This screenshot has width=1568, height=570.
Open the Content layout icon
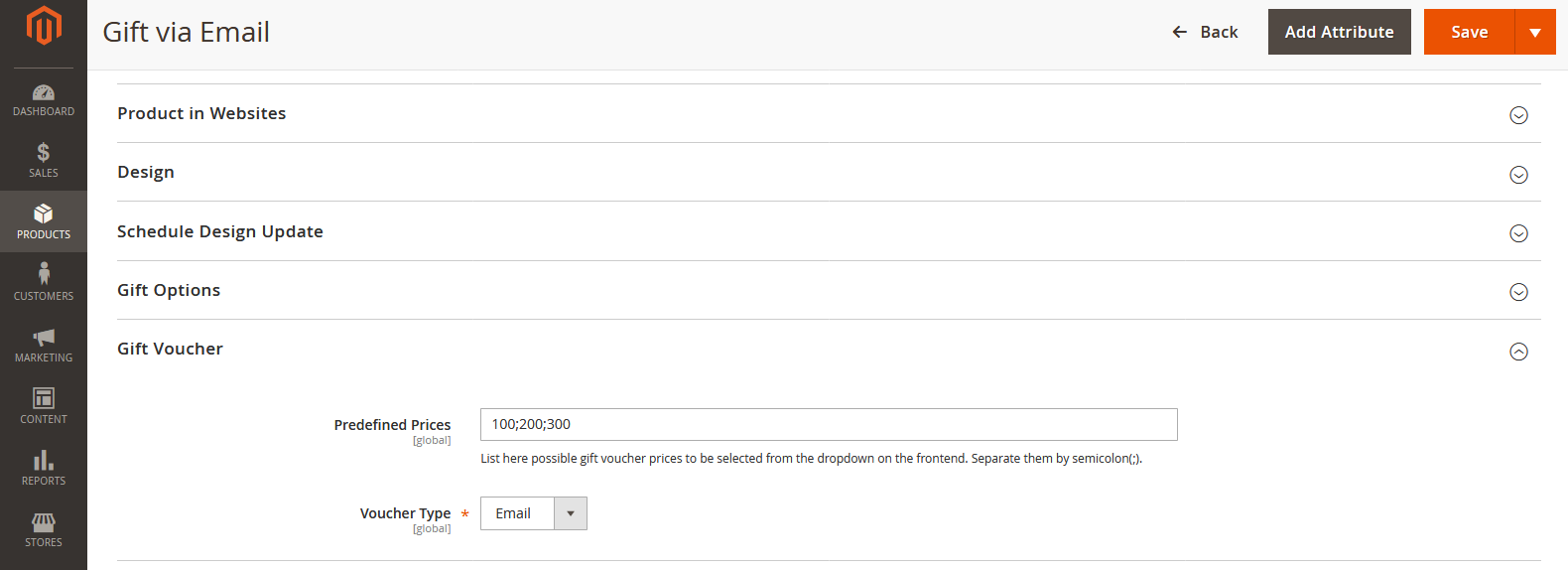coord(44,399)
